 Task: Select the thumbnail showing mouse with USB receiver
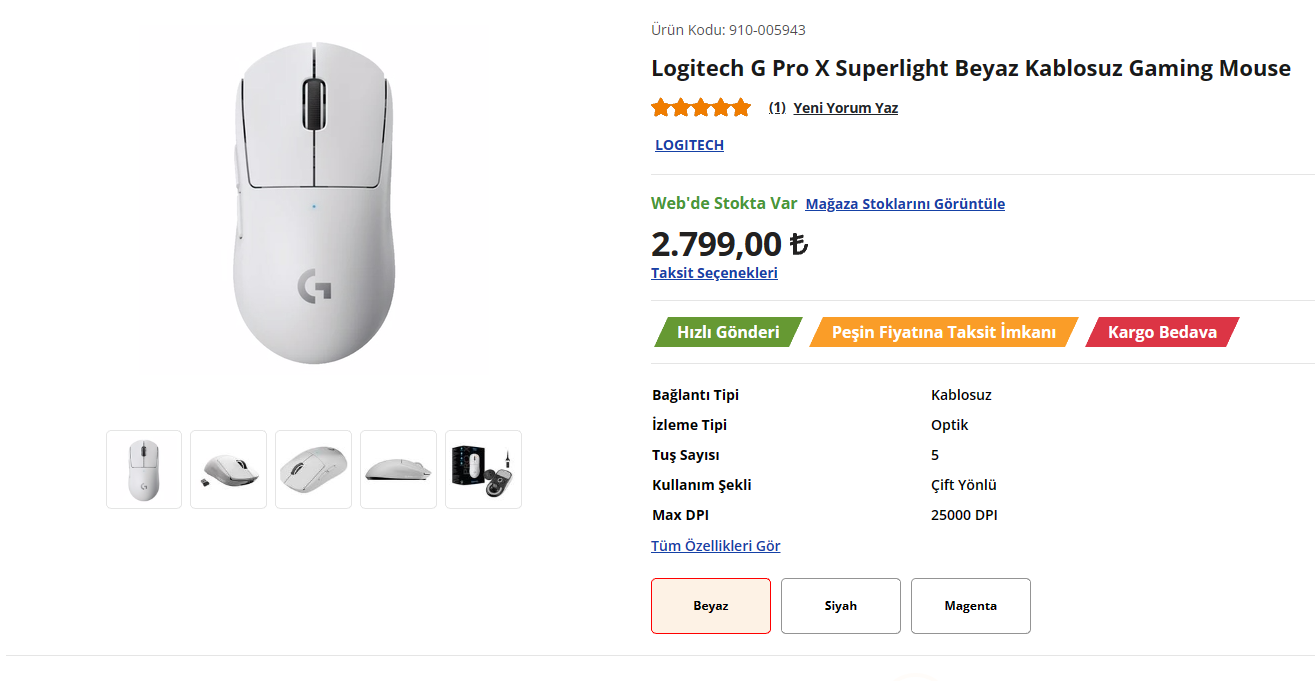coord(228,469)
